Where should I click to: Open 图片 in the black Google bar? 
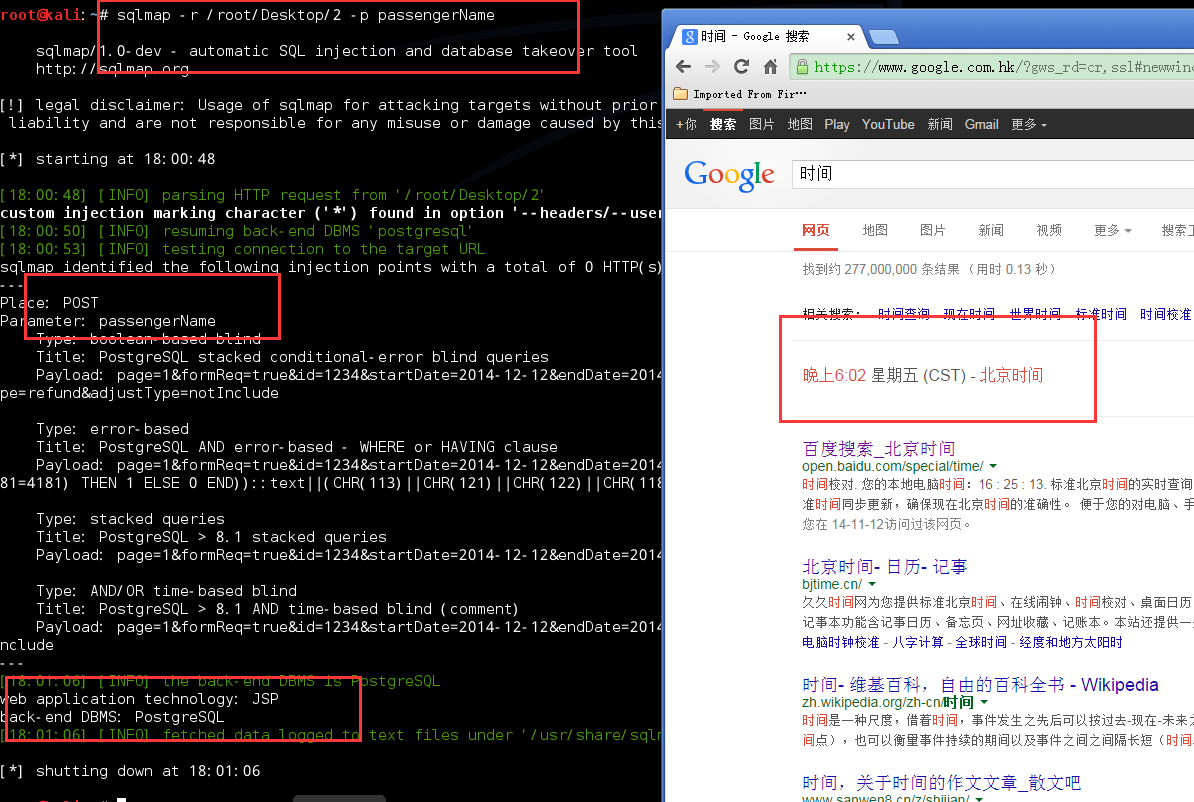(761, 124)
